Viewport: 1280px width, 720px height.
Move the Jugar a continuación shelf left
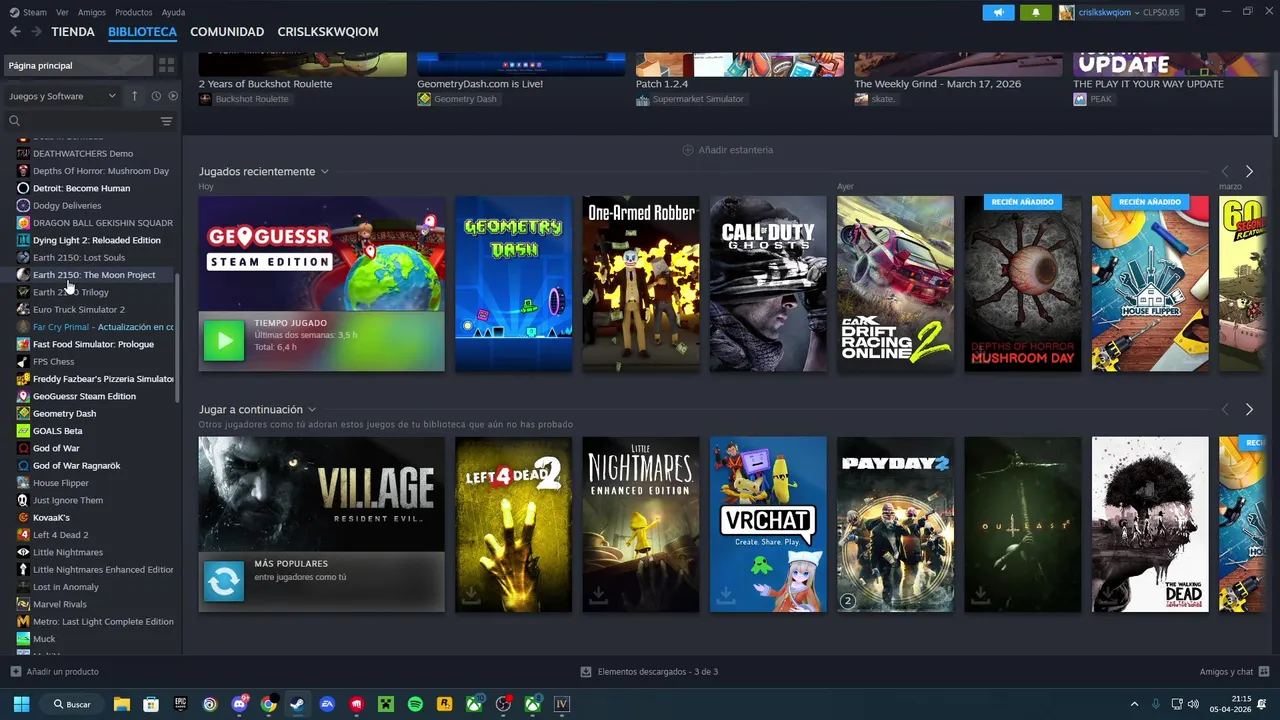click(x=1225, y=410)
